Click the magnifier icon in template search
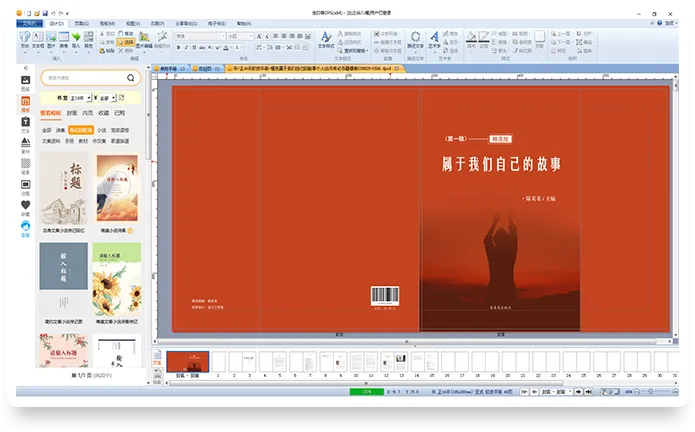Screen dimensions: 695x432 pos(131,78)
